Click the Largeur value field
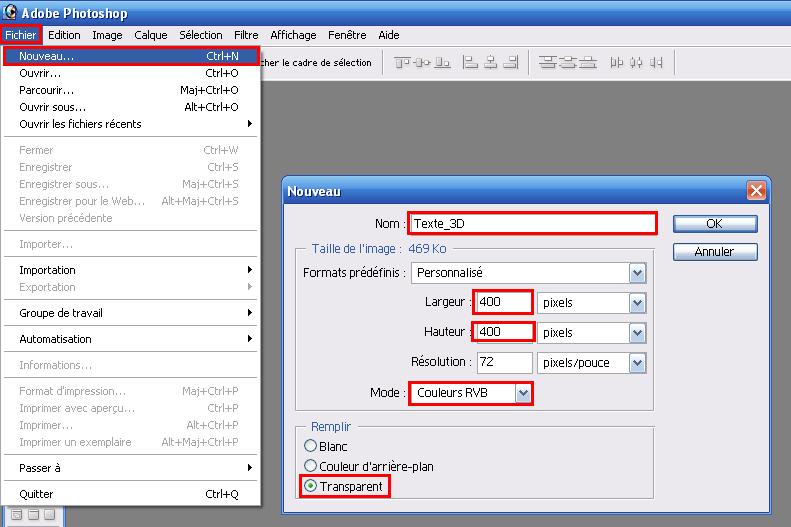 pos(503,302)
